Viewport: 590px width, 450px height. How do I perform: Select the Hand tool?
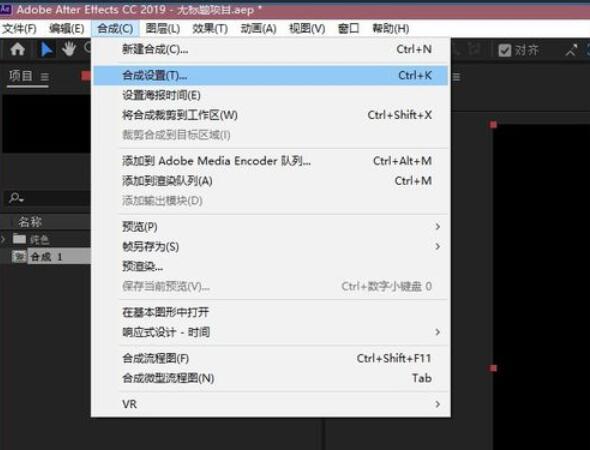click(69, 49)
